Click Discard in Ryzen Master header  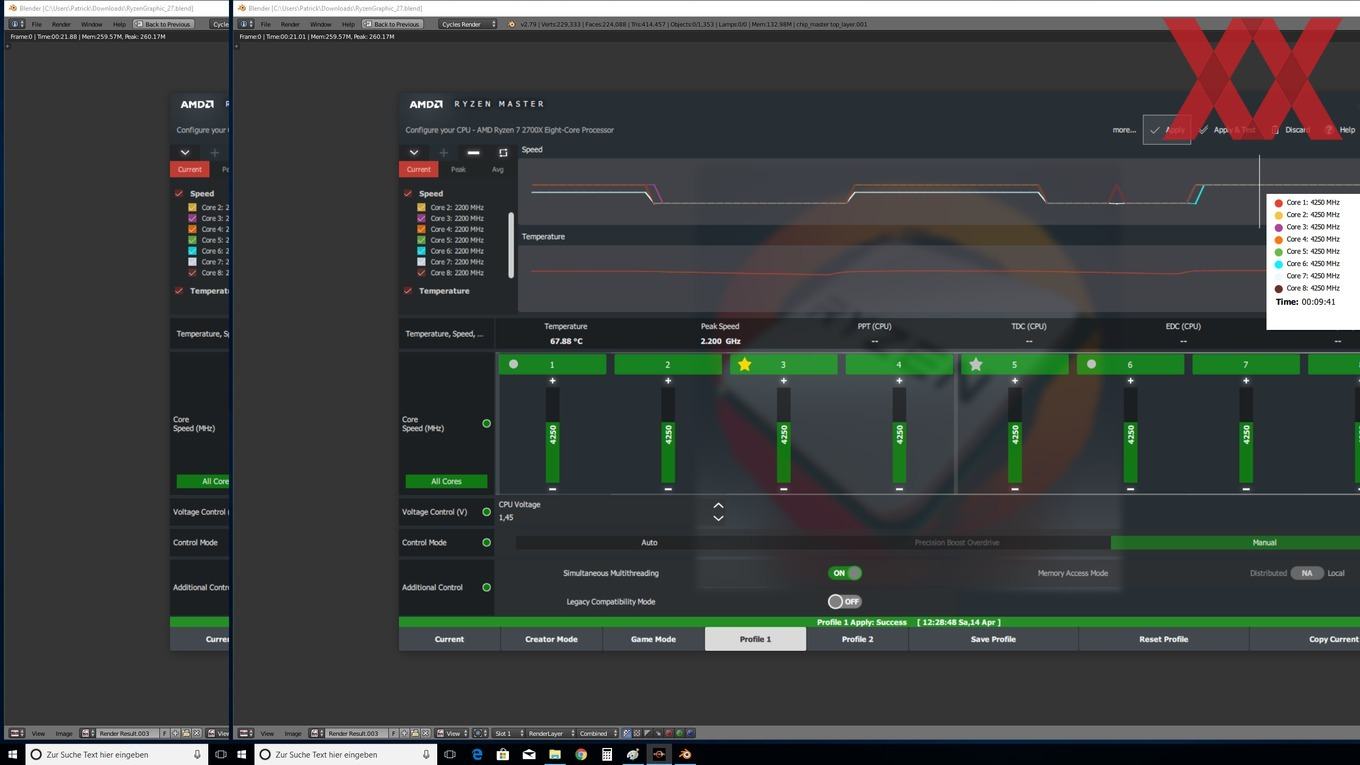coord(1290,130)
